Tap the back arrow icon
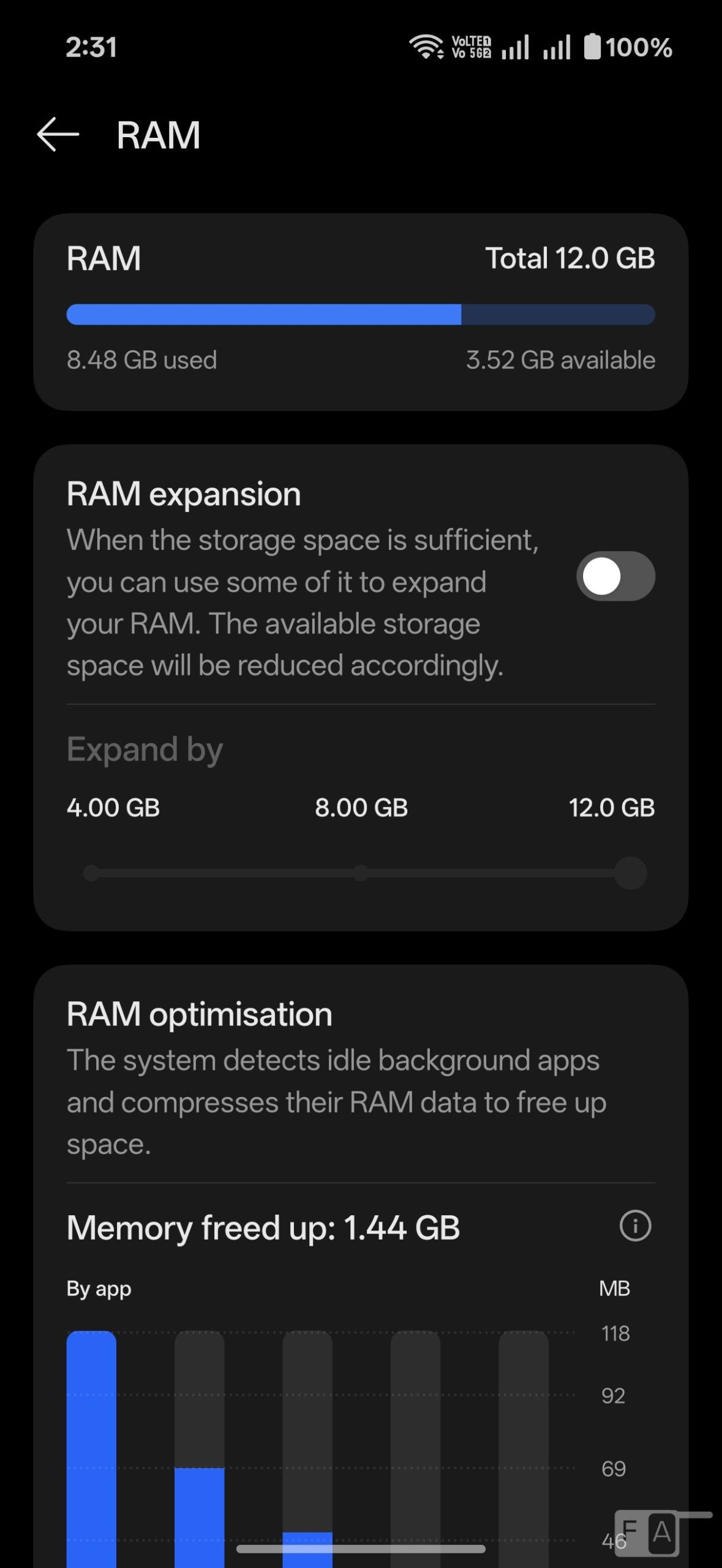 [58, 134]
